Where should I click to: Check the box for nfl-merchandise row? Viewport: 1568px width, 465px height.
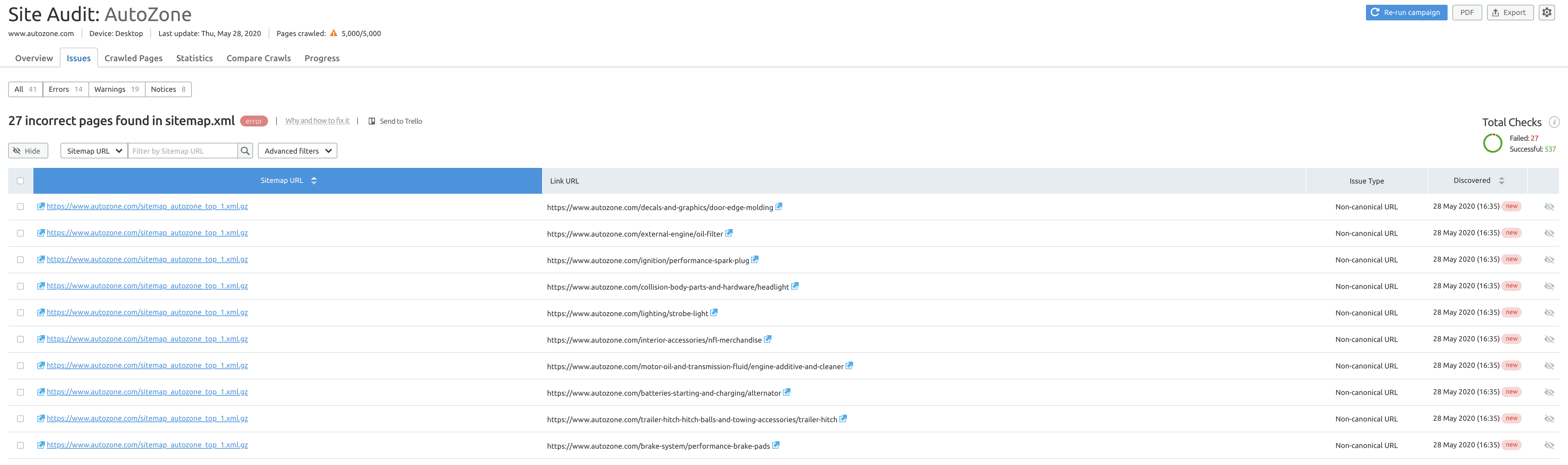point(20,339)
